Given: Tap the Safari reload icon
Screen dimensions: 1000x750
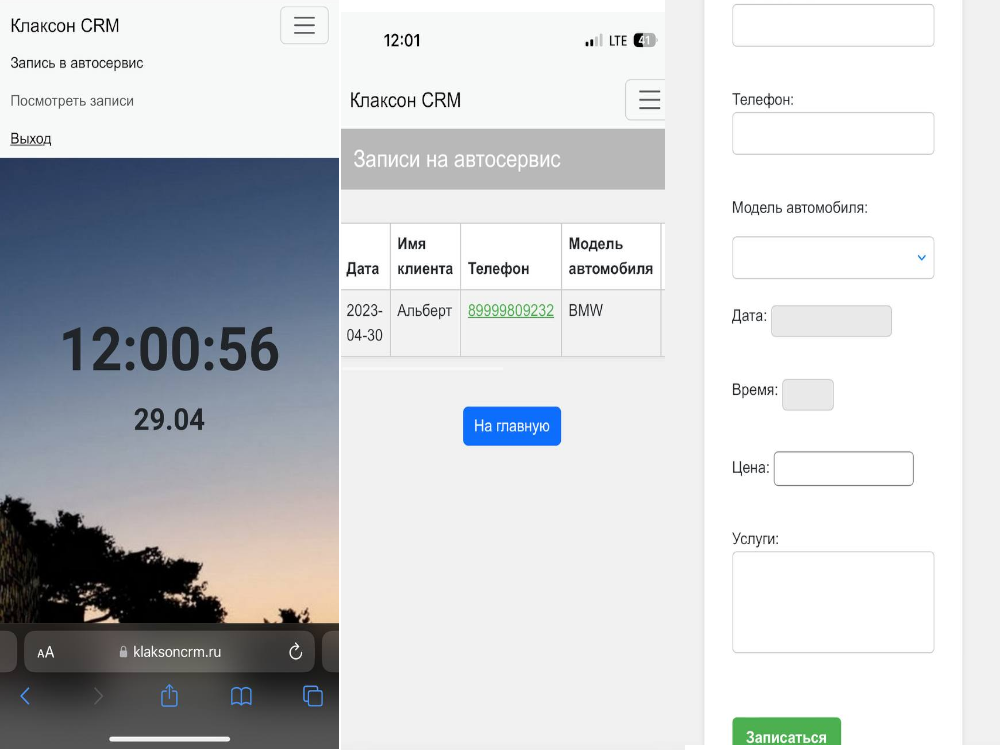Looking at the screenshot, I should pyautogui.click(x=295, y=652).
